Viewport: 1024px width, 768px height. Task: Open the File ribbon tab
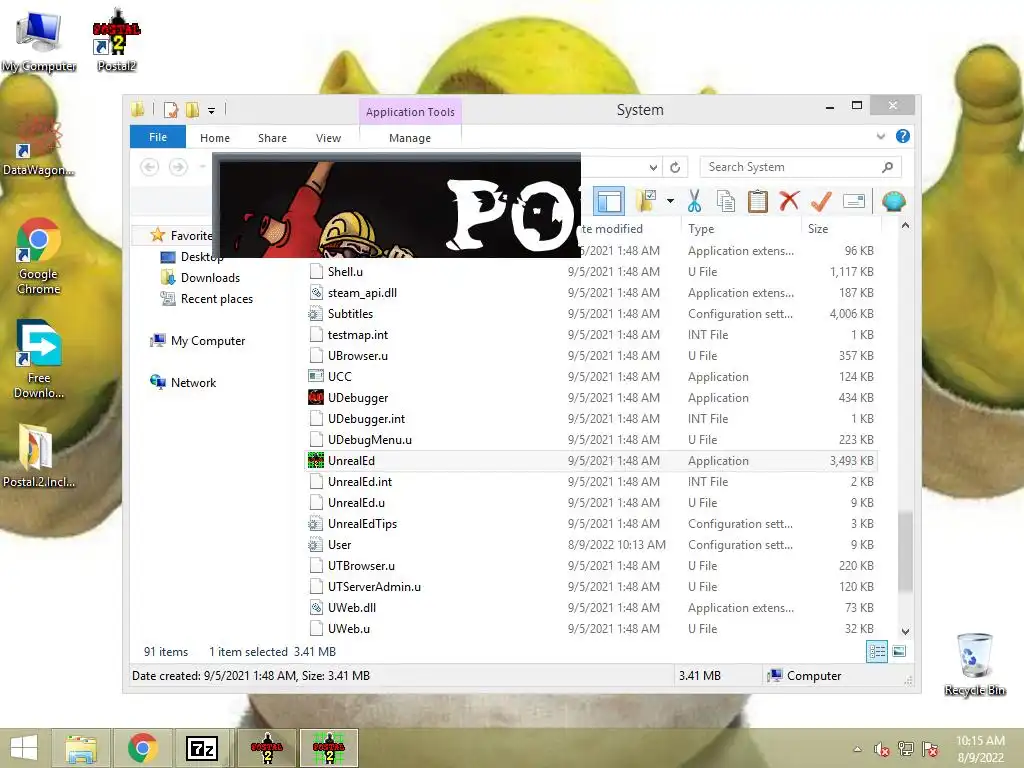158,137
